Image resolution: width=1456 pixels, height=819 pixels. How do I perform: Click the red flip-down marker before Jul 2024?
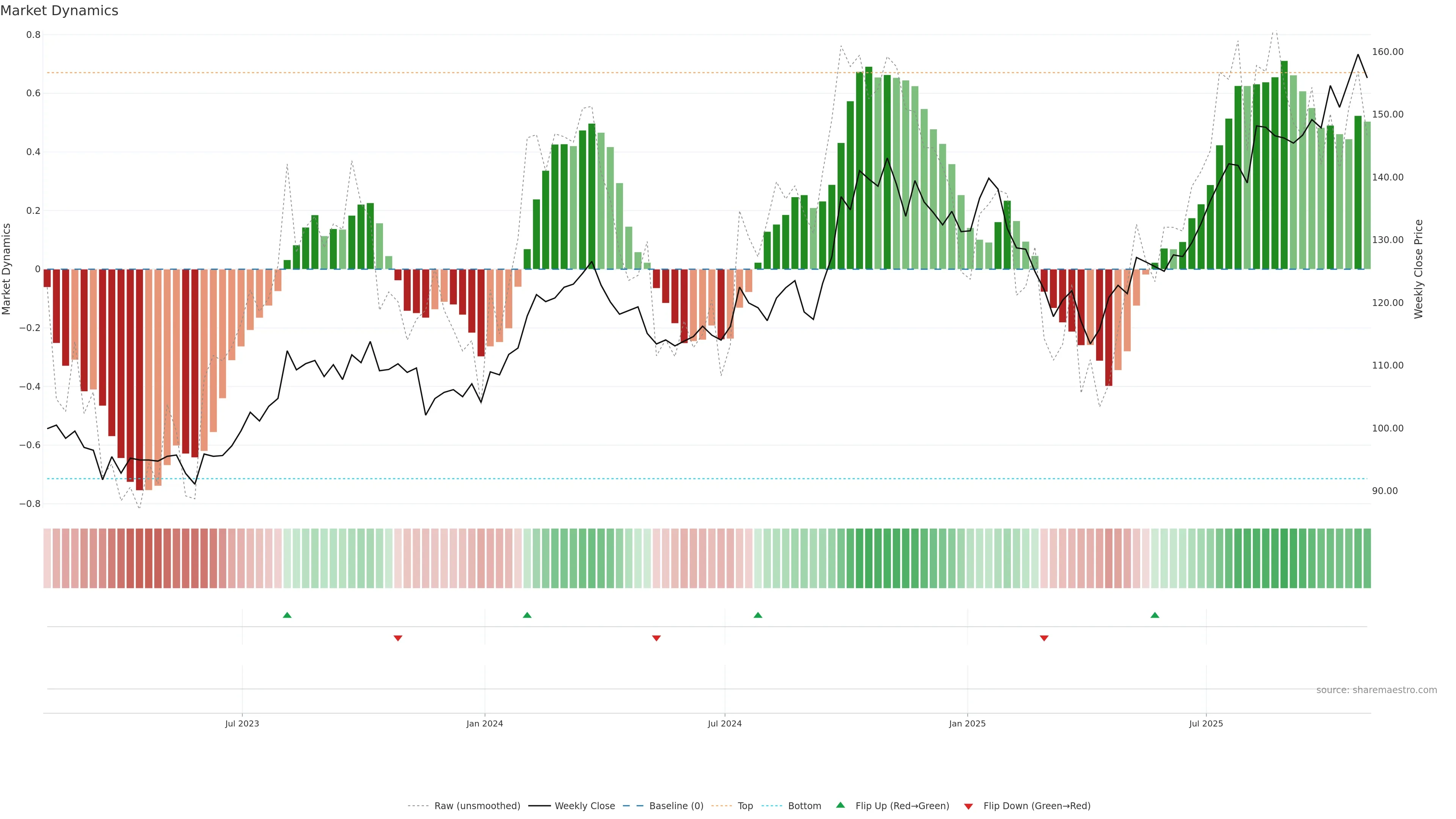coord(656,638)
